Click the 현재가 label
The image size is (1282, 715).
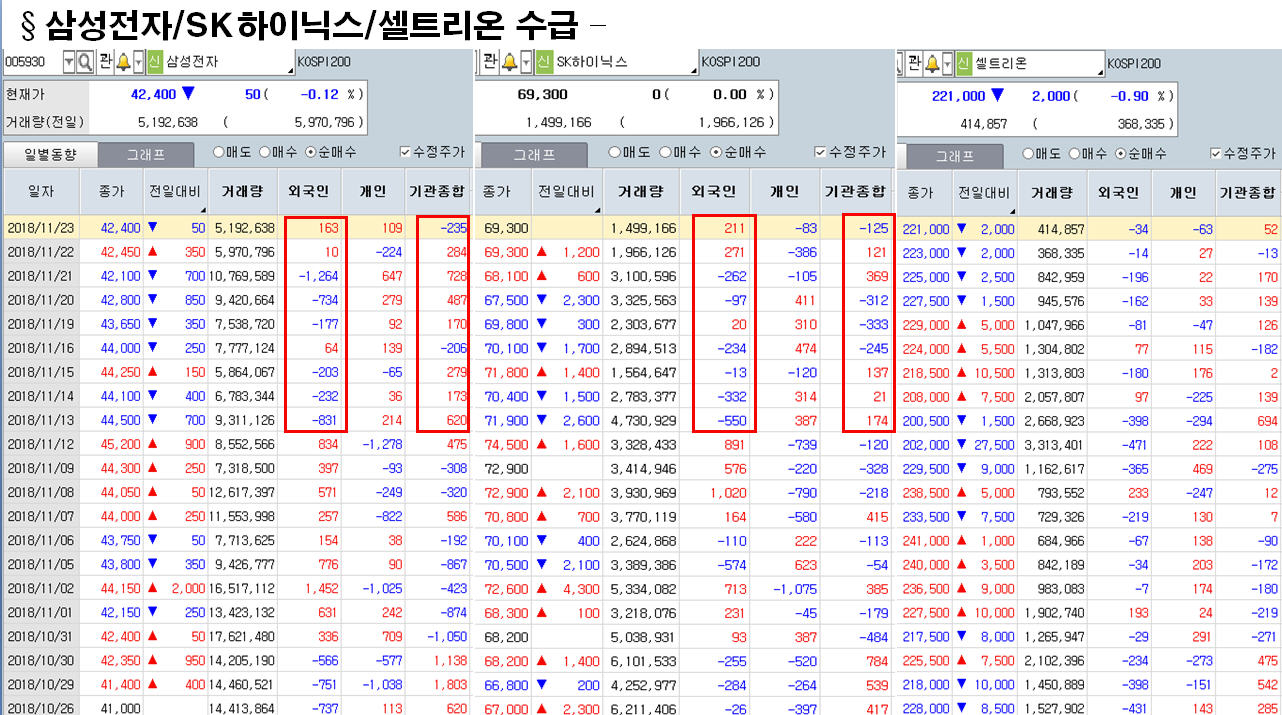tap(26, 94)
